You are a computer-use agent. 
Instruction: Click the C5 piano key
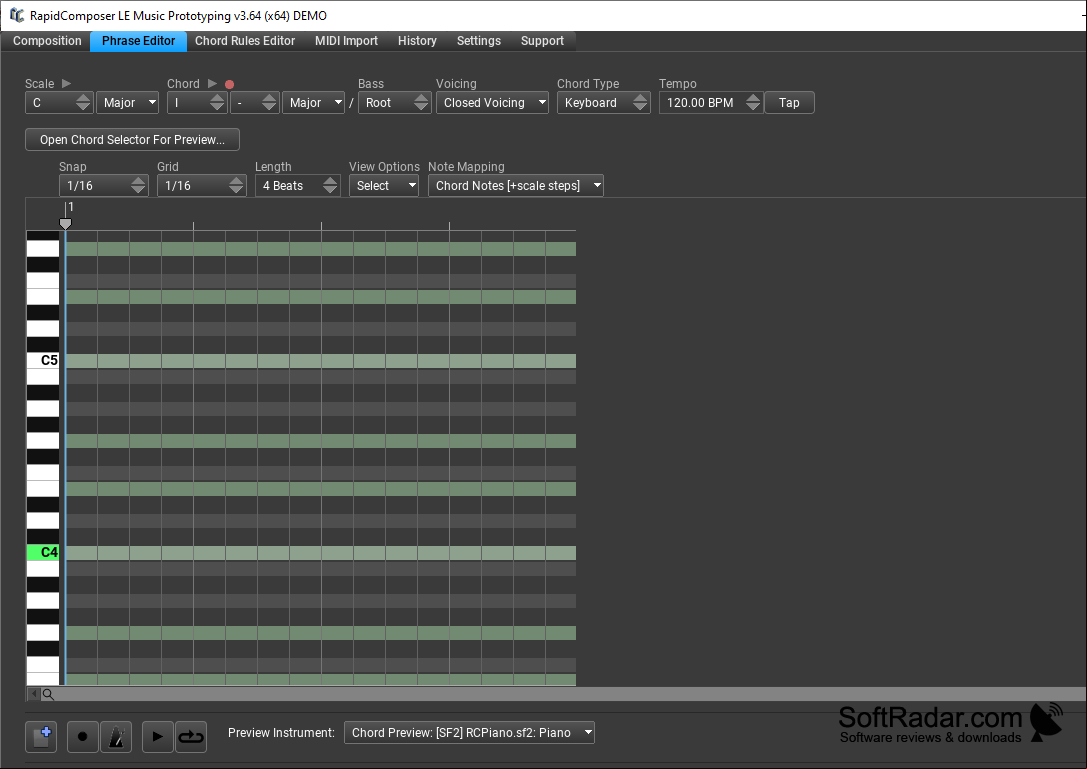43,361
